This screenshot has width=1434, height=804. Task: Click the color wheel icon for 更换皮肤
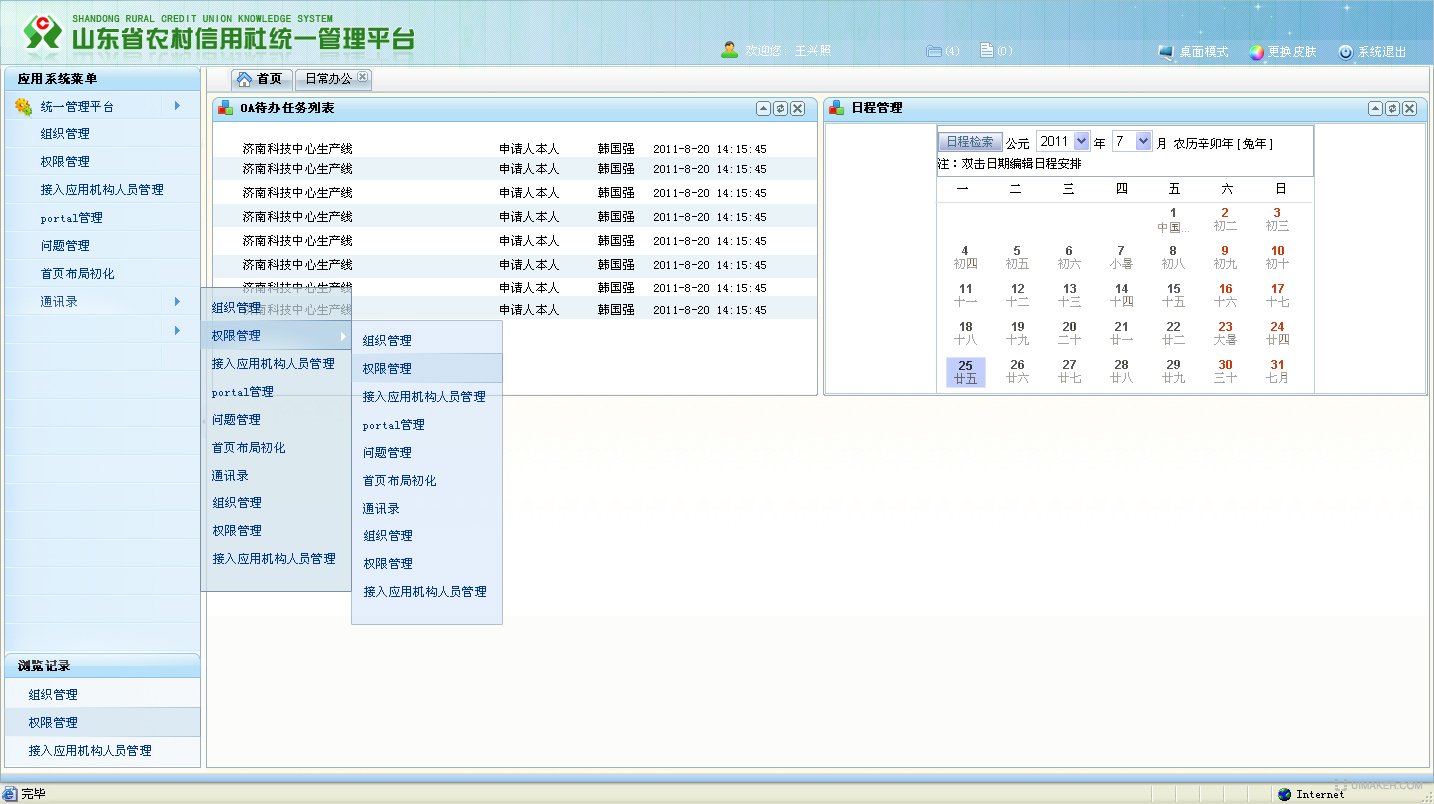[x=1257, y=52]
